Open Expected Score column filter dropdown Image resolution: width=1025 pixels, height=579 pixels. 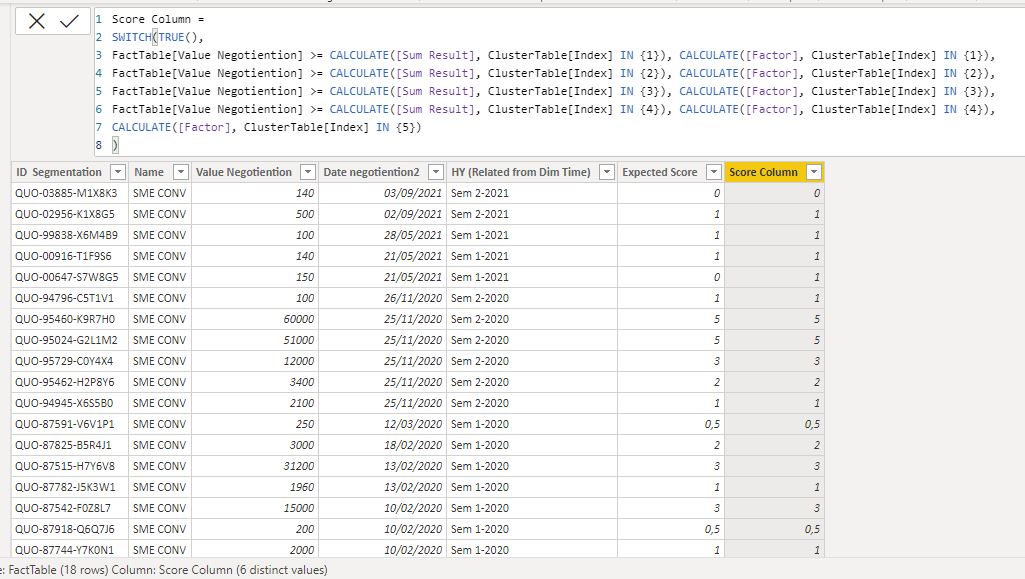click(714, 172)
